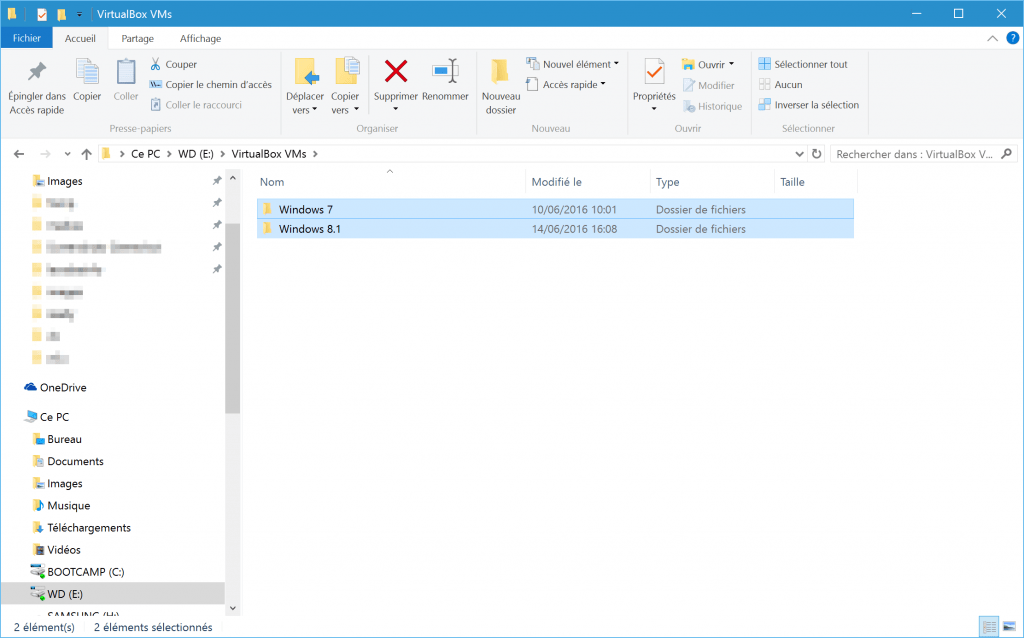Delete with the red Supprimer icon
The width and height of the screenshot is (1024, 638).
tap(396, 71)
